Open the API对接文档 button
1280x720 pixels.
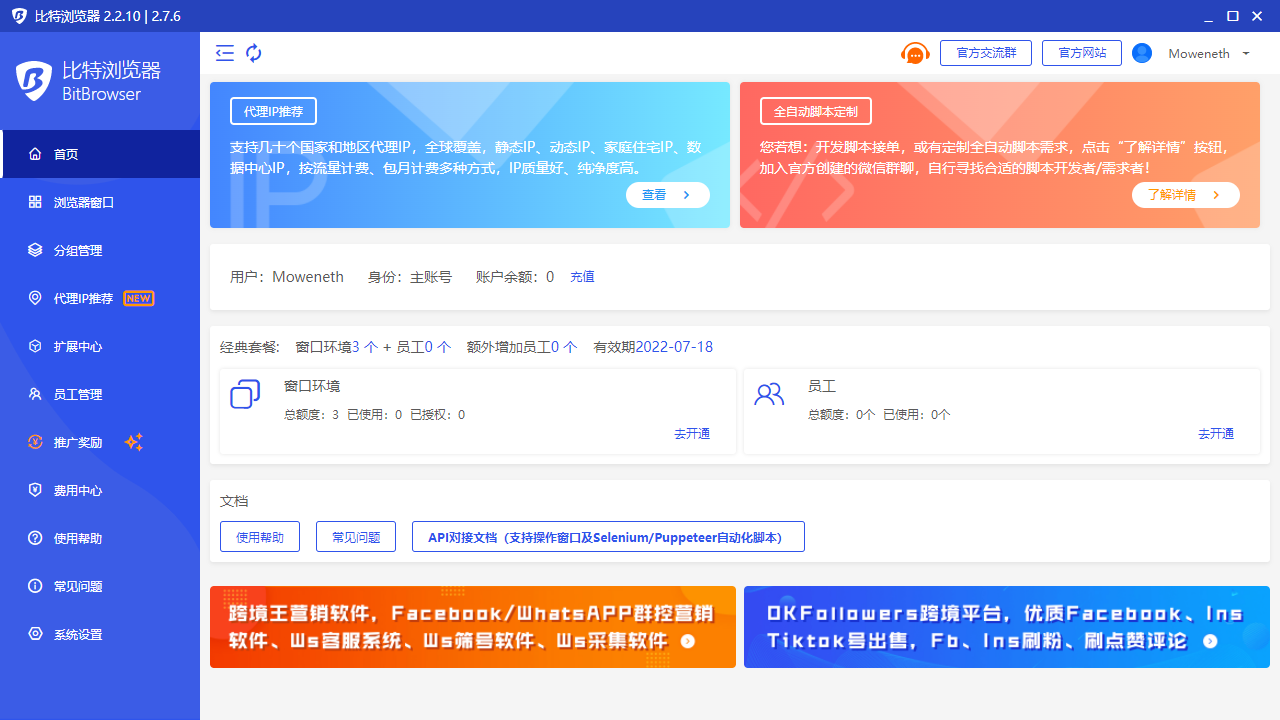[608, 537]
